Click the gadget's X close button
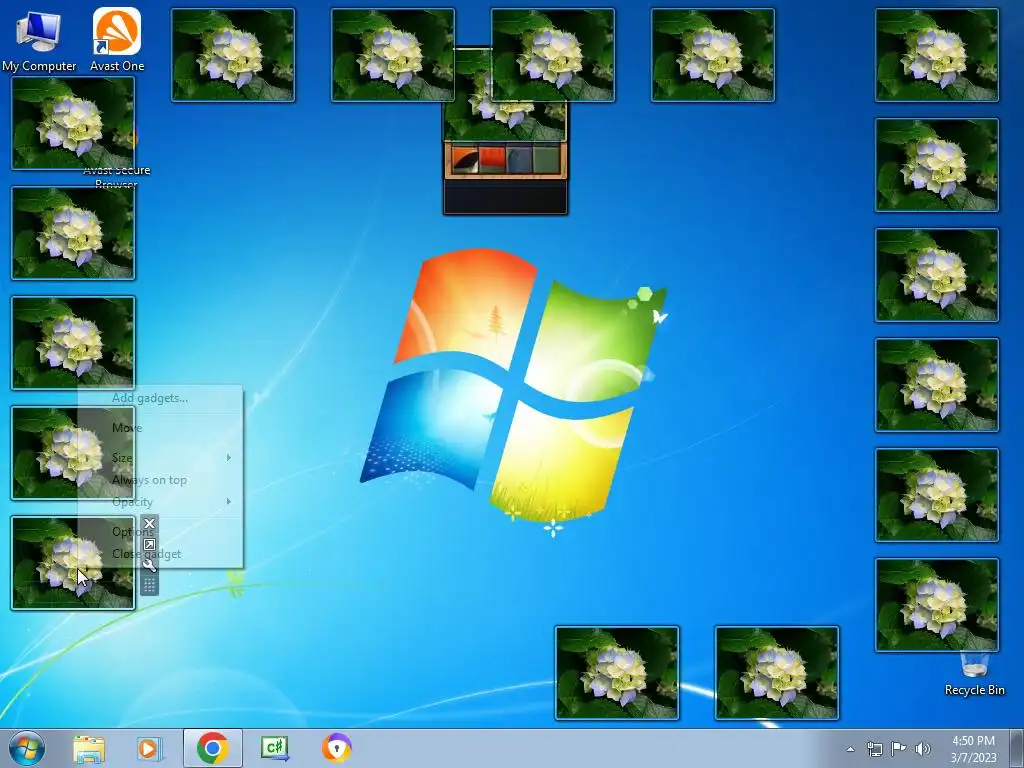 pyautogui.click(x=150, y=524)
